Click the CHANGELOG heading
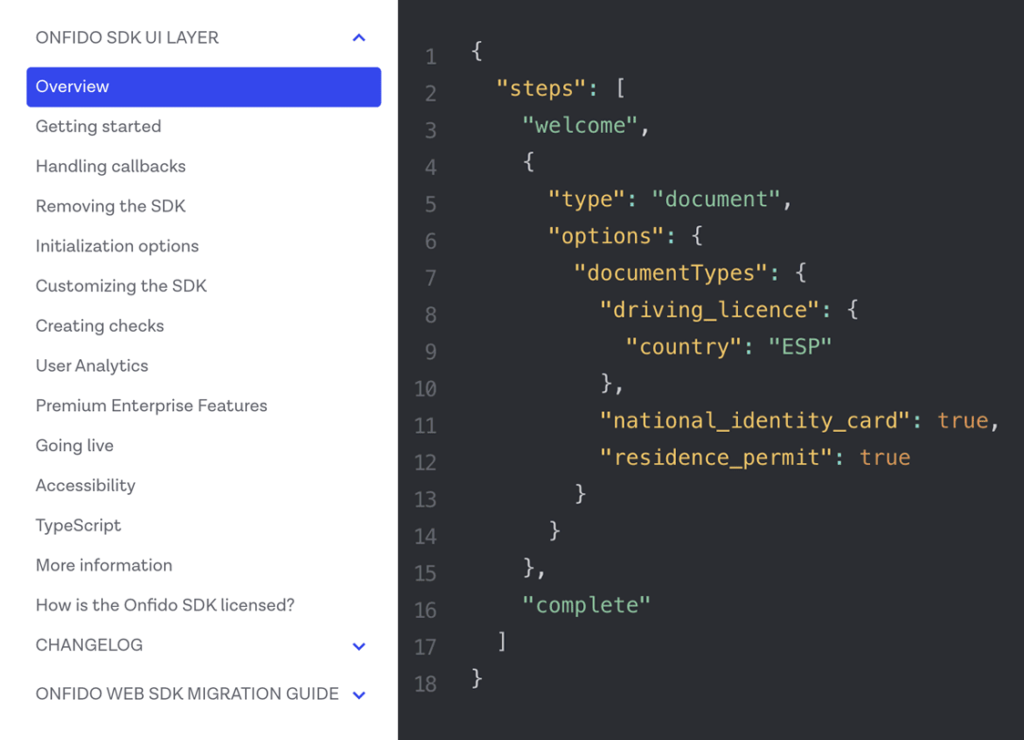The image size is (1024, 740). point(89,645)
